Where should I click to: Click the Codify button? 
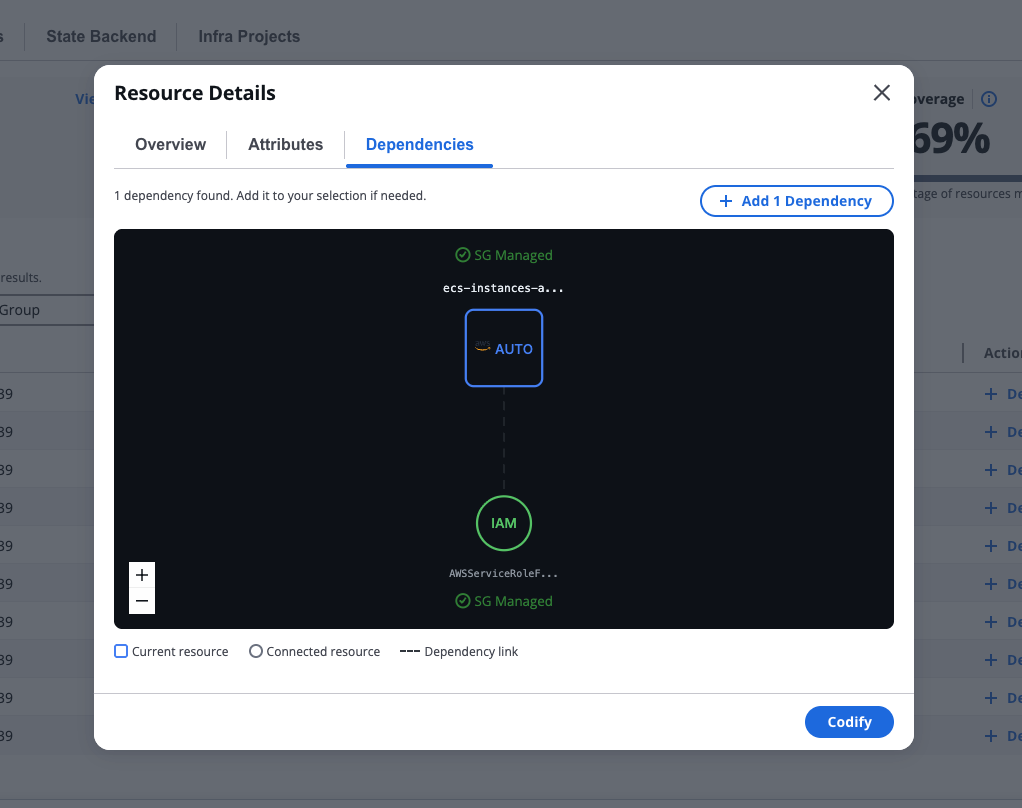tap(849, 722)
